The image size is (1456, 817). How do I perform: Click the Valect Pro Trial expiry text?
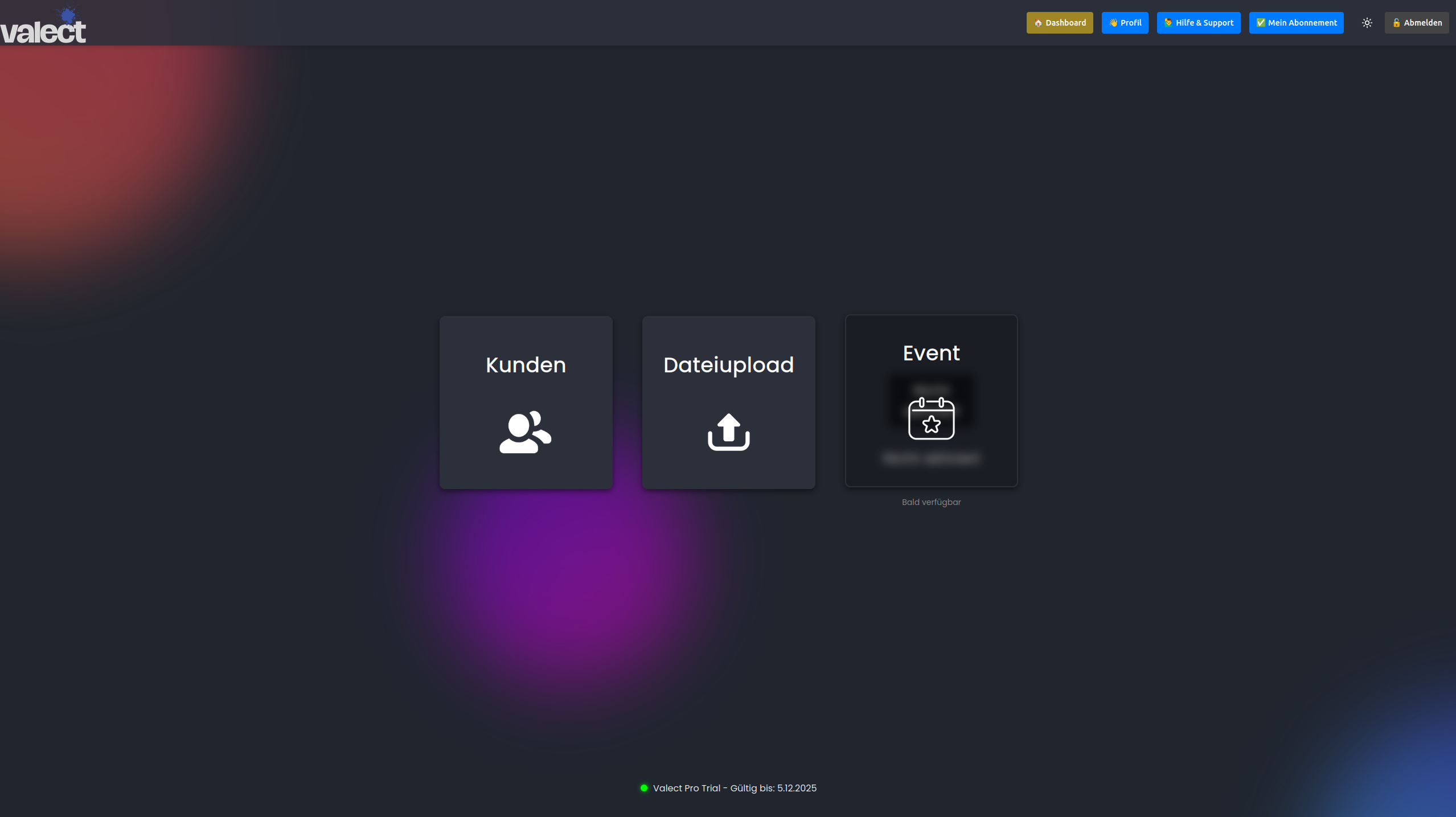pos(735,788)
